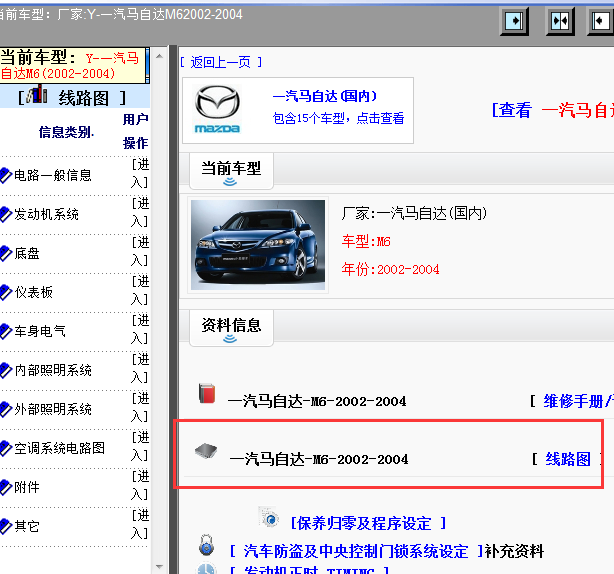Open the 线路图 link in highlighted row
The height and width of the screenshot is (574, 614).
click(568, 459)
